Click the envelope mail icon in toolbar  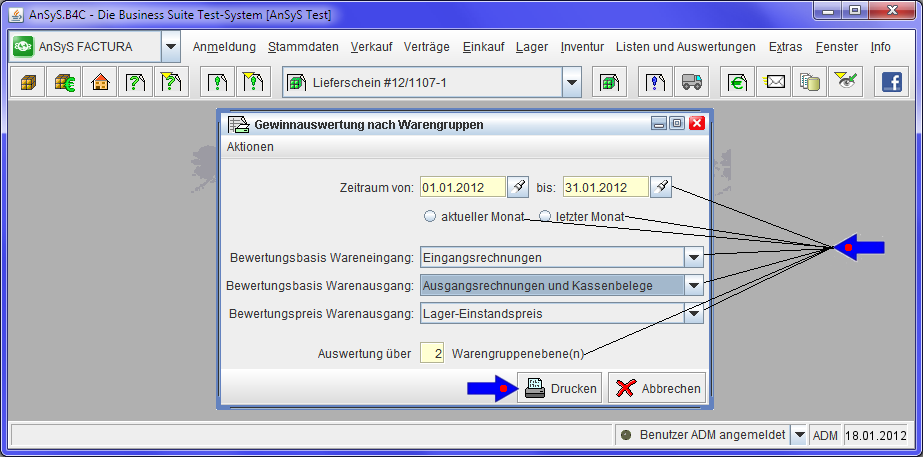pos(775,83)
